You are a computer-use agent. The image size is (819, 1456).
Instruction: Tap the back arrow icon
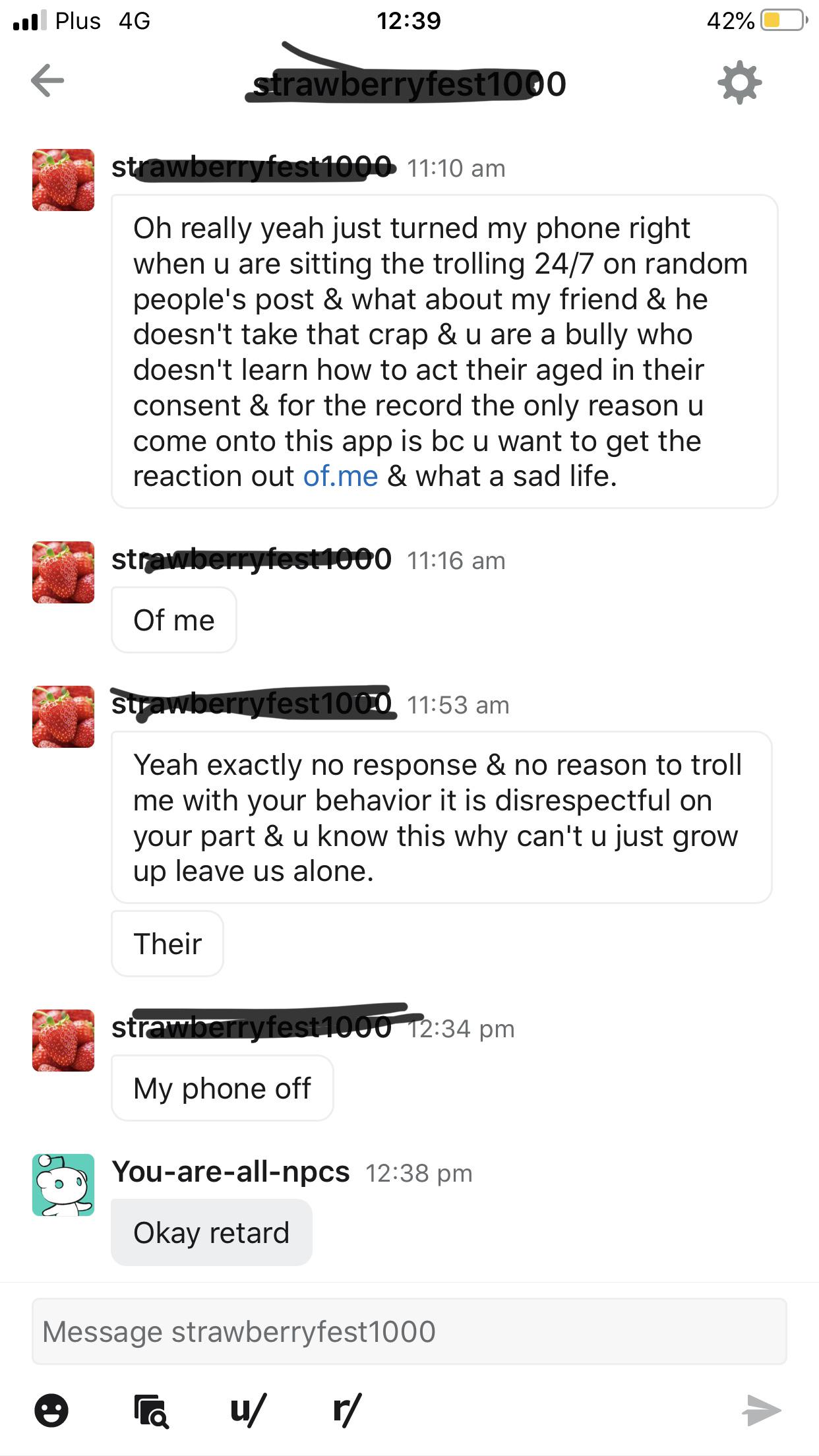click(47, 81)
